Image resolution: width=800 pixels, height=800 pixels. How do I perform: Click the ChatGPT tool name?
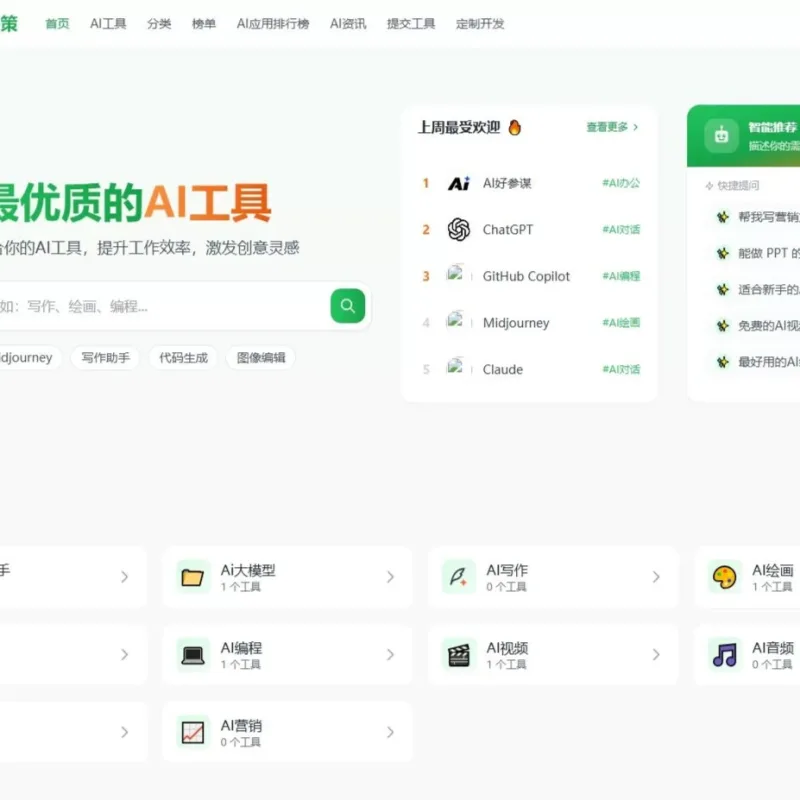[x=508, y=230]
